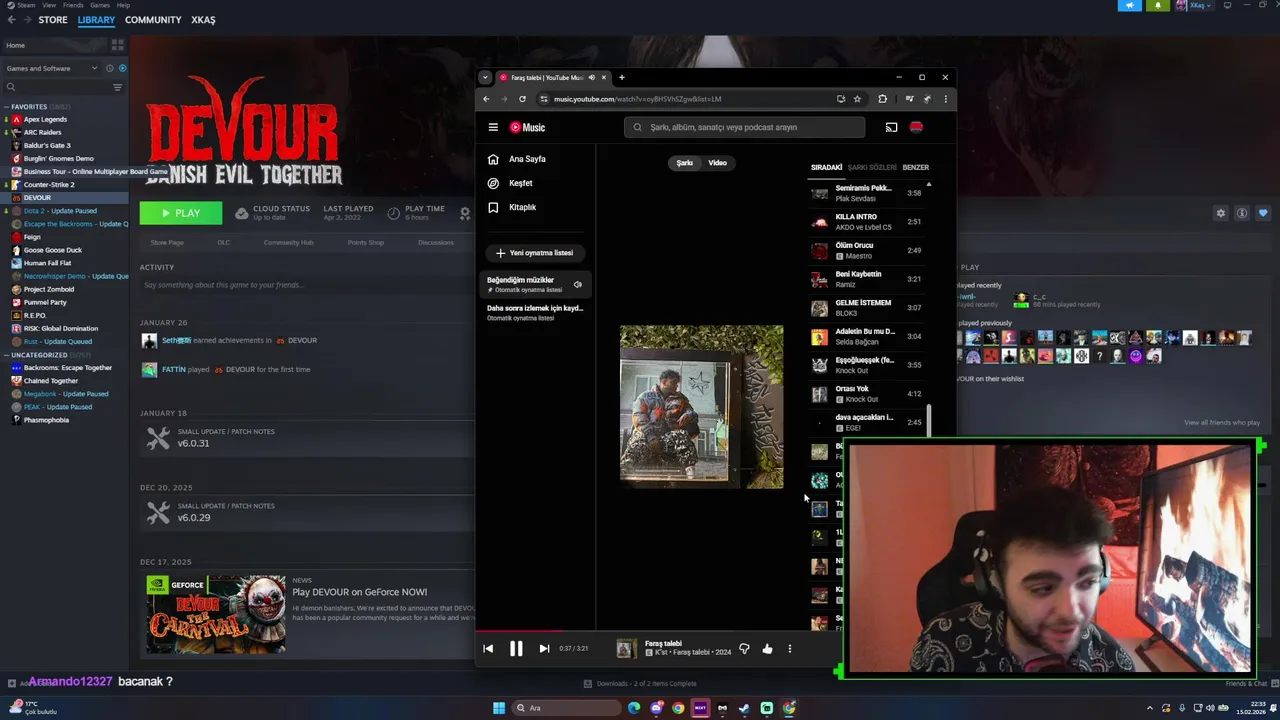Open Daha sonra izlemek için playlist
Viewport: 1280px width, 720px height.
point(537,312)
